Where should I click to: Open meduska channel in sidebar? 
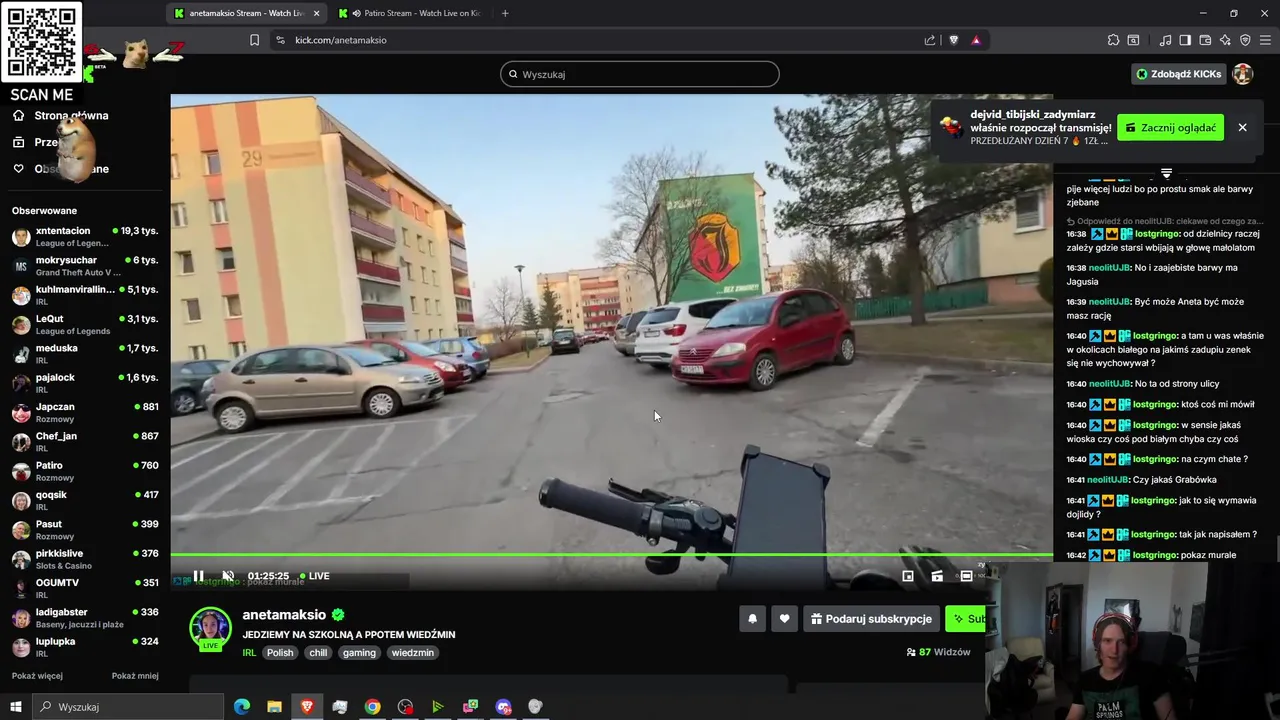pyautogui.click(x=85, y=354)
